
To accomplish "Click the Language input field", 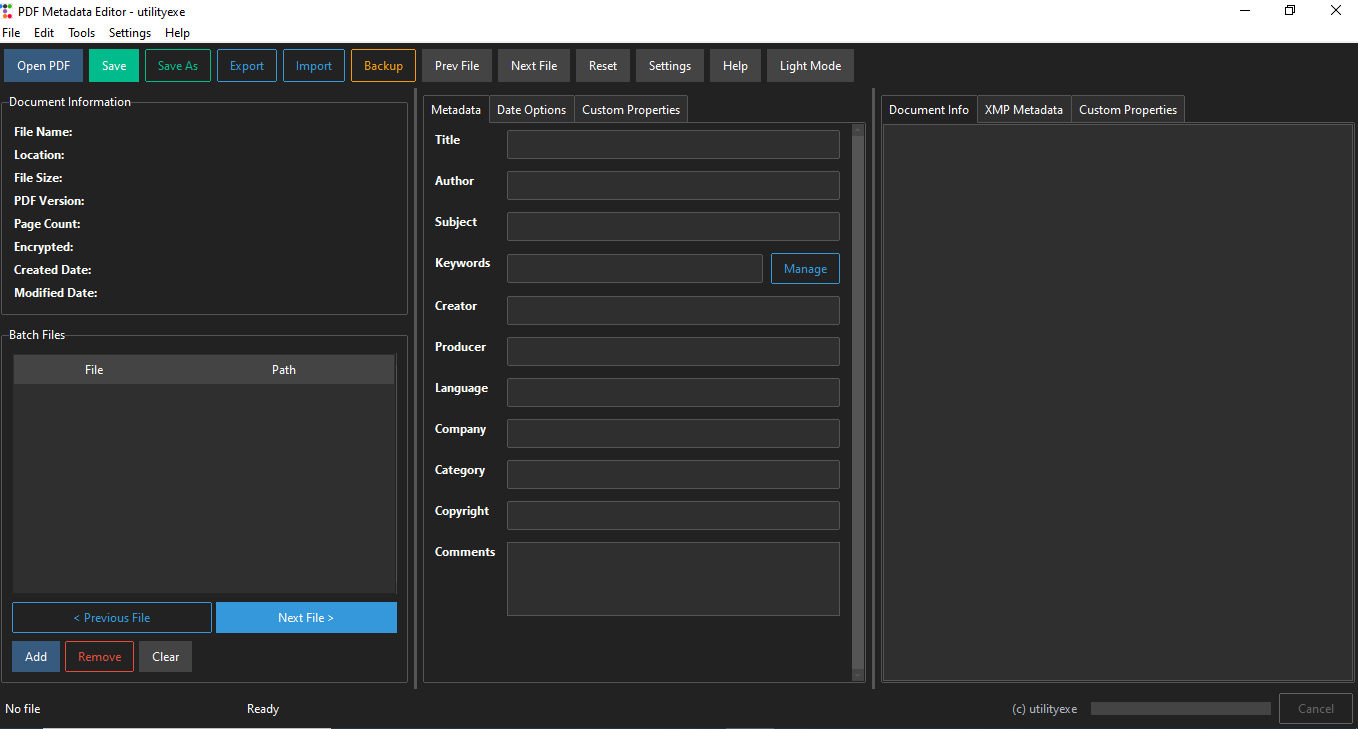I will tap(673, 392).
